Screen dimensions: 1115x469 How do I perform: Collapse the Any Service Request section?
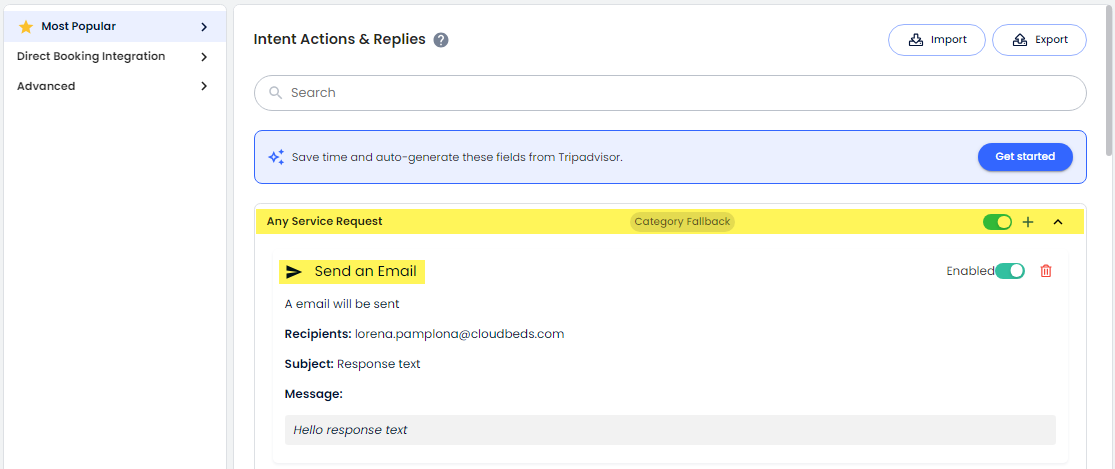pos(1058,222)
